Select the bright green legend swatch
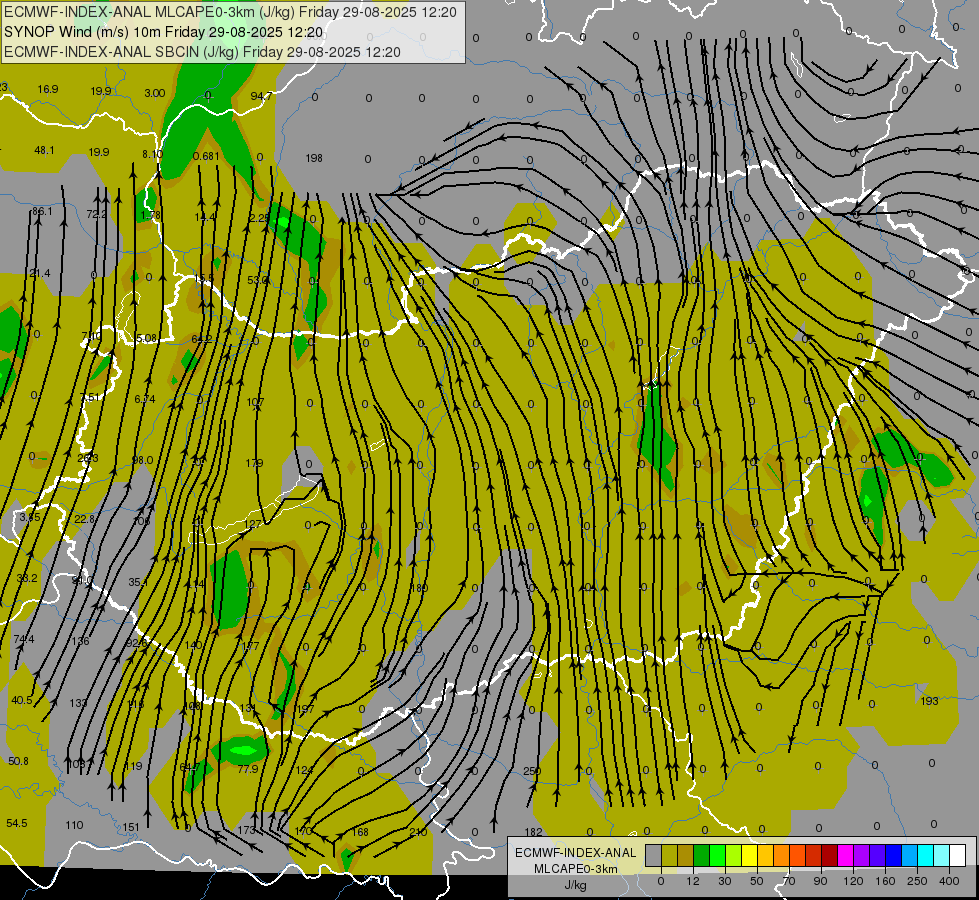979x900 pixels. [717, 855]
